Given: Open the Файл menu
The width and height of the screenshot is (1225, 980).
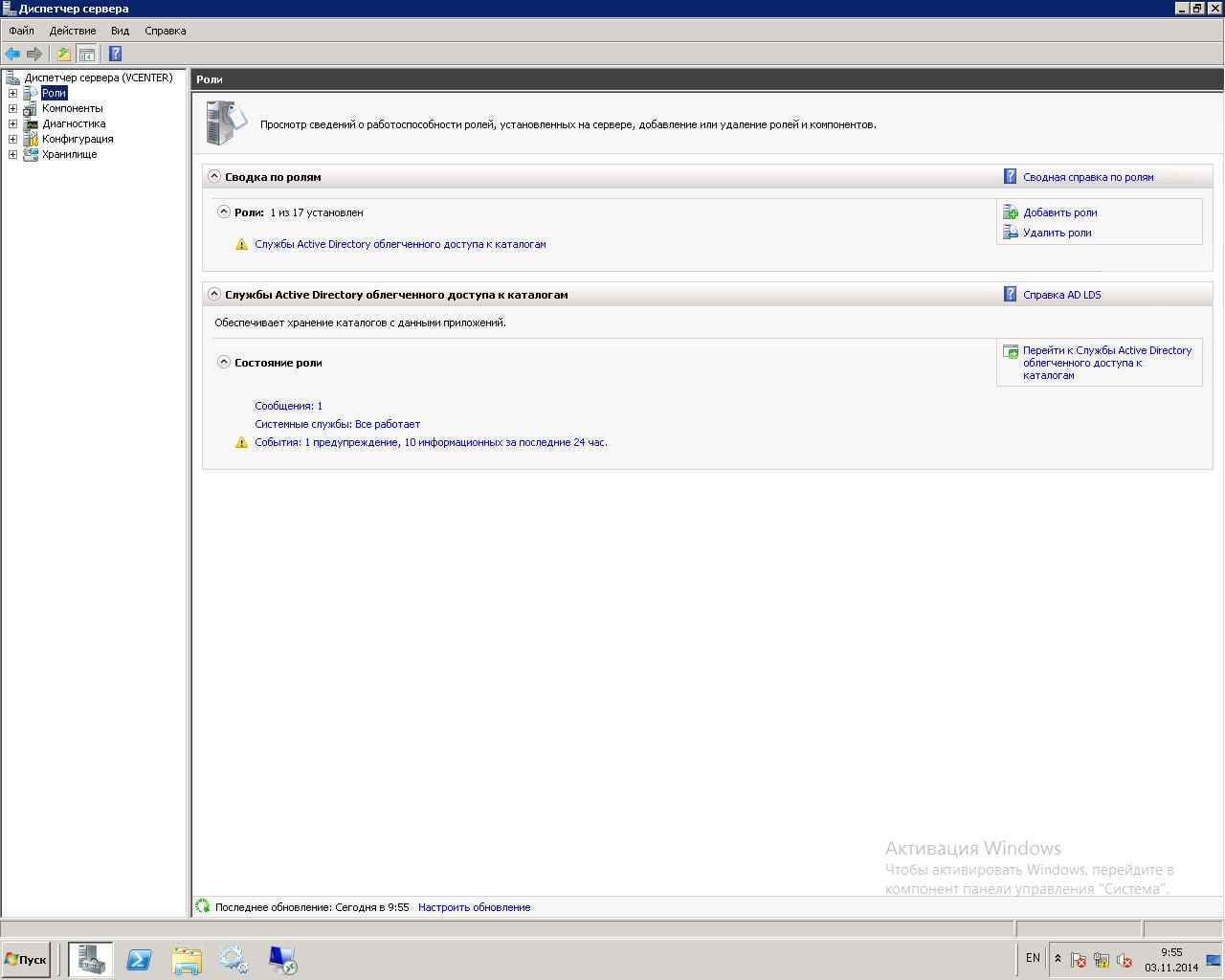Looking at the screenshot, I should coord(21,31).
